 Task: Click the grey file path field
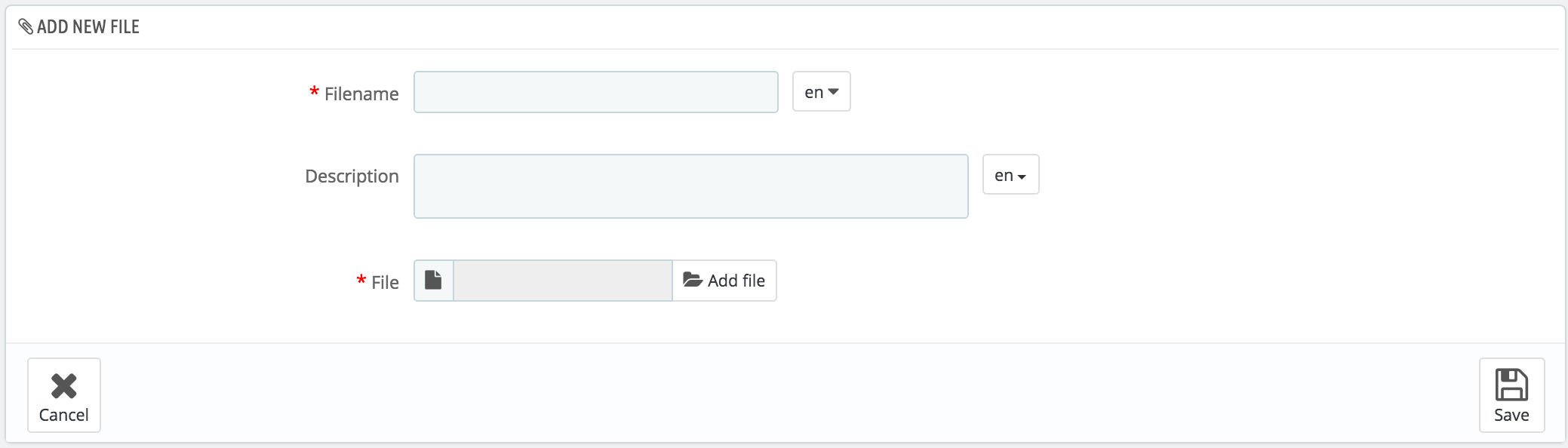[562, 281]
